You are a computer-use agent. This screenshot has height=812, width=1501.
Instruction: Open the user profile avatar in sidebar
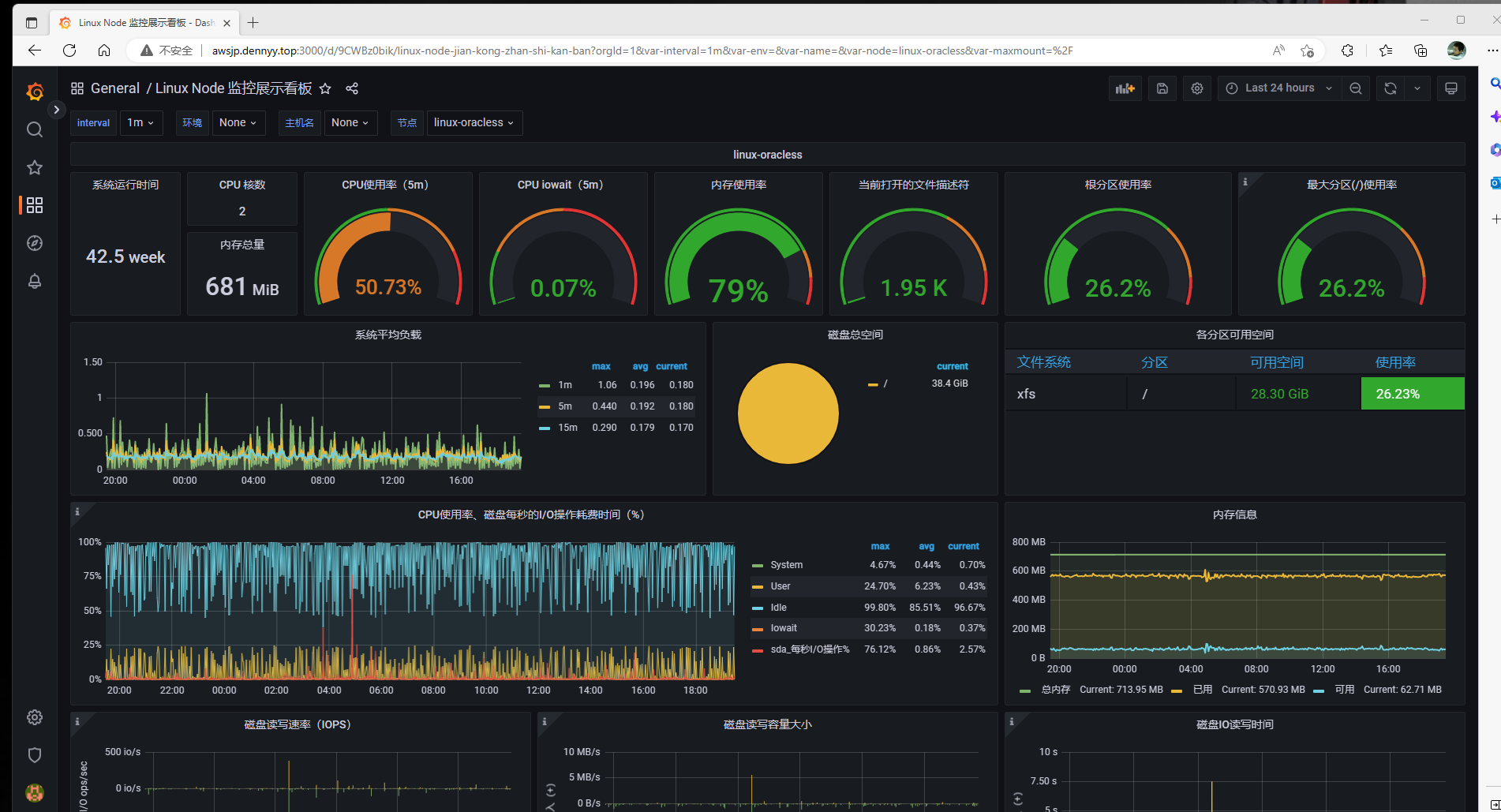[35, 792]
